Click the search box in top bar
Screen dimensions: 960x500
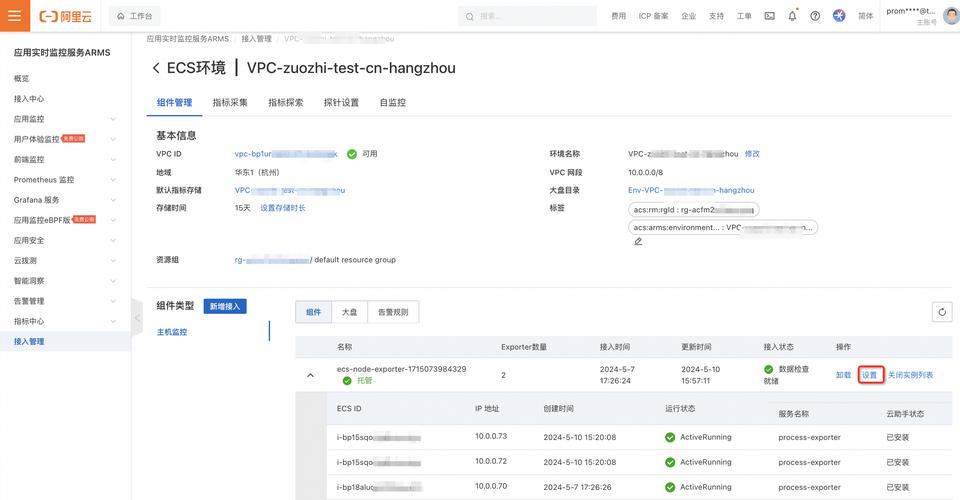[x=527, y=17]
